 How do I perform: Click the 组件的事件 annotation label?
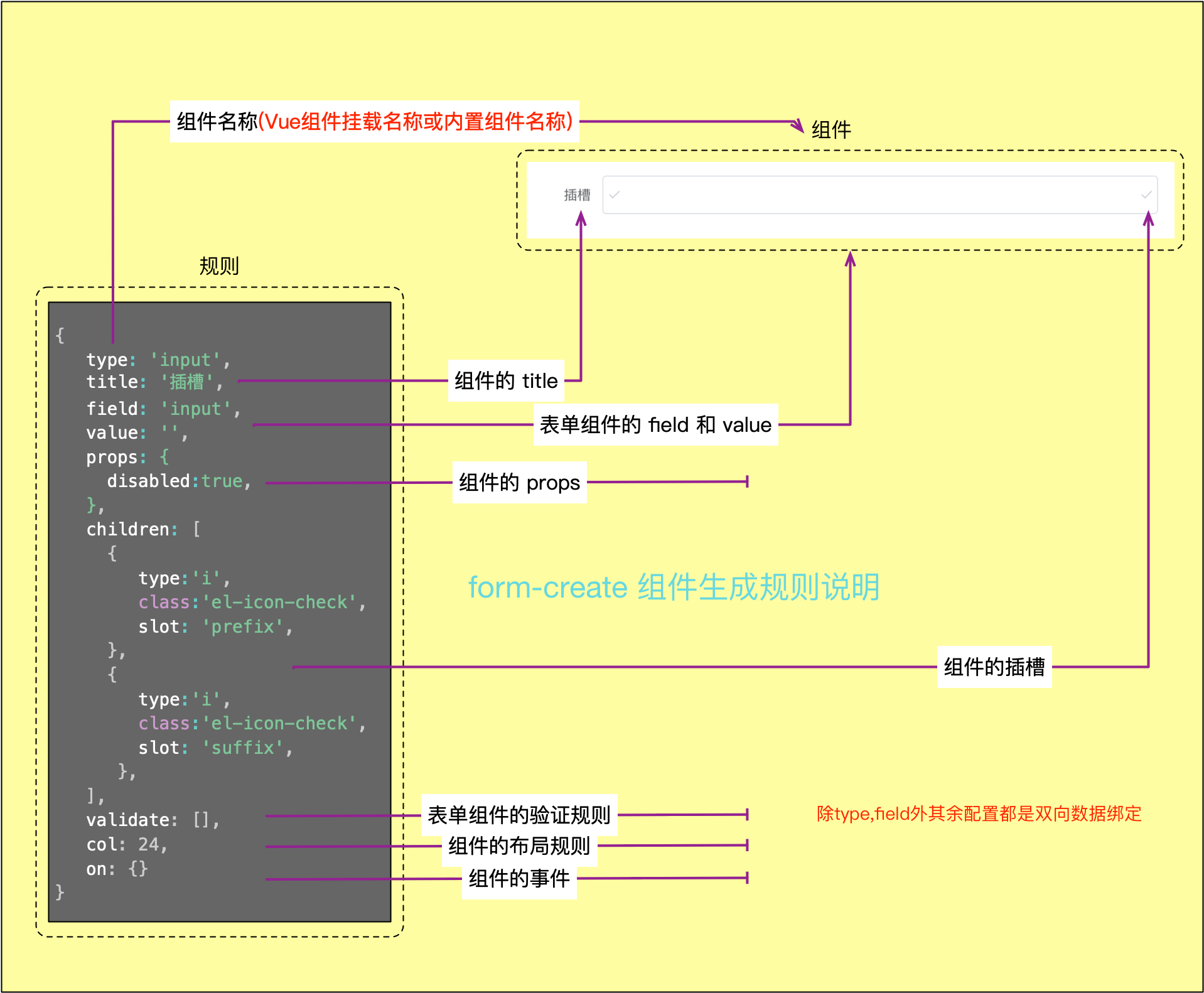(519, 878)
